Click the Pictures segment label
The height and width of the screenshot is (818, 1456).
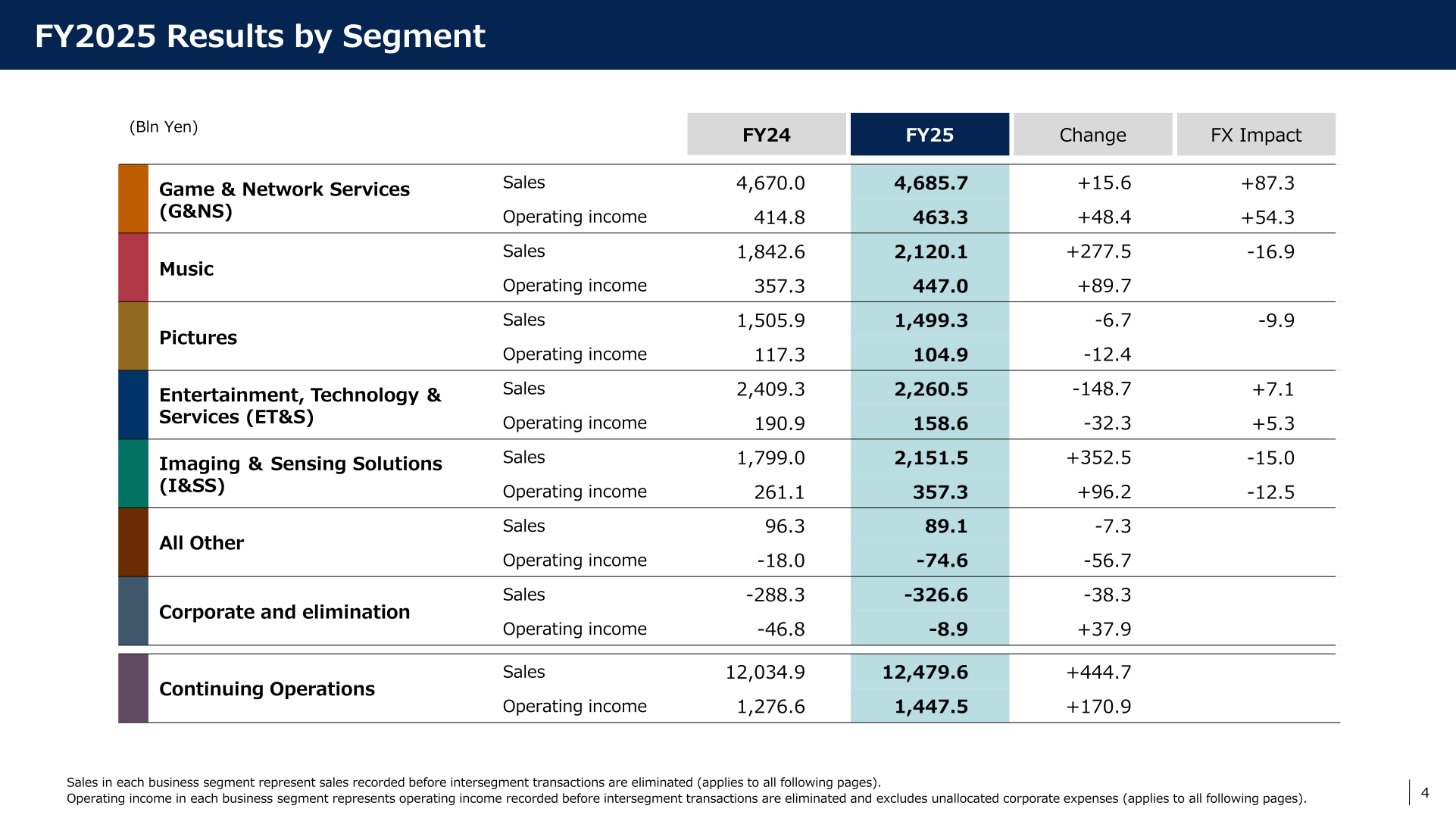click(198, 338)
